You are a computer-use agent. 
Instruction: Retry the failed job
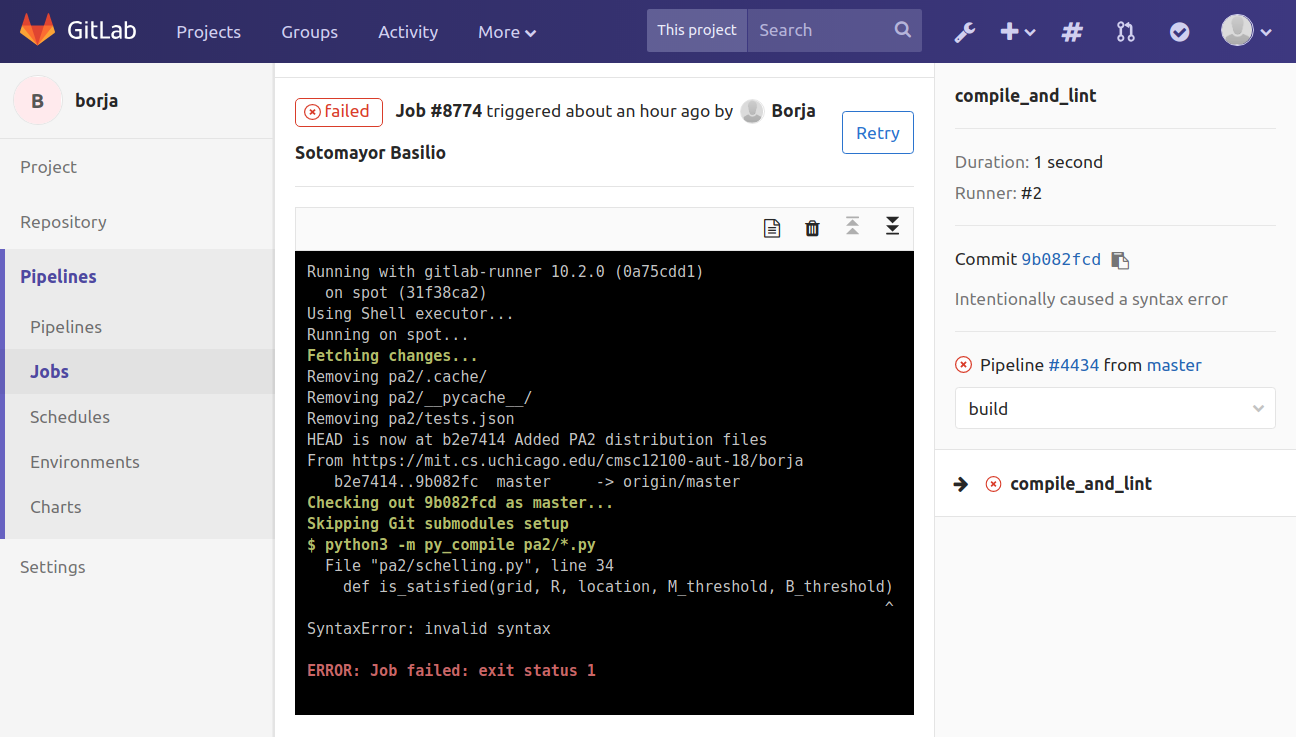pos(877,133)
